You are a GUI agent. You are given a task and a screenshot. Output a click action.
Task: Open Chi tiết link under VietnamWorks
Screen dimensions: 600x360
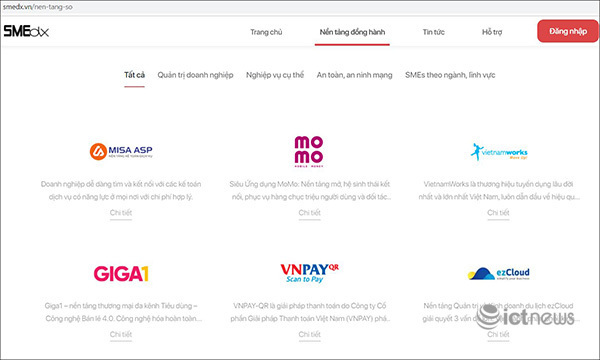pos(498,213)
